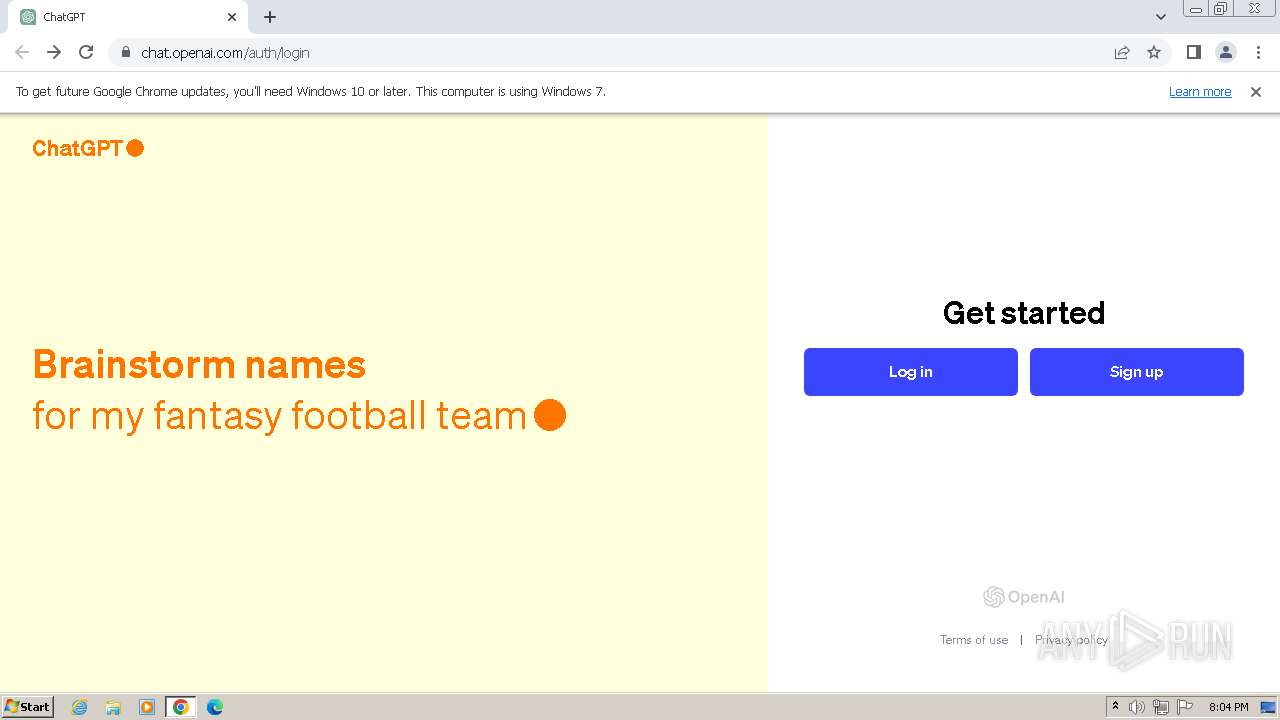Open the Windows Start menu
Image resolution: width=1280 pixels, height=720 pixels.
coord(27,706)
